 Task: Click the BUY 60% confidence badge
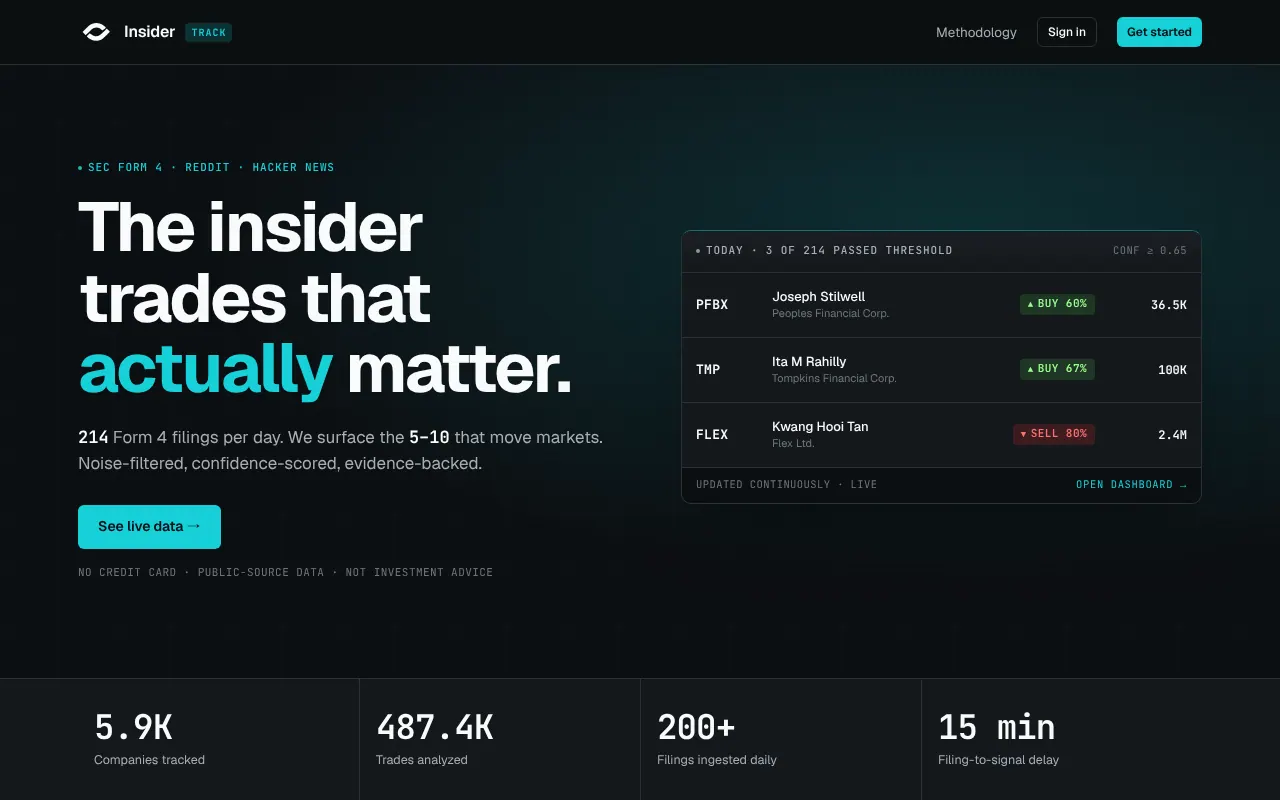click(x=1057, y=304)
